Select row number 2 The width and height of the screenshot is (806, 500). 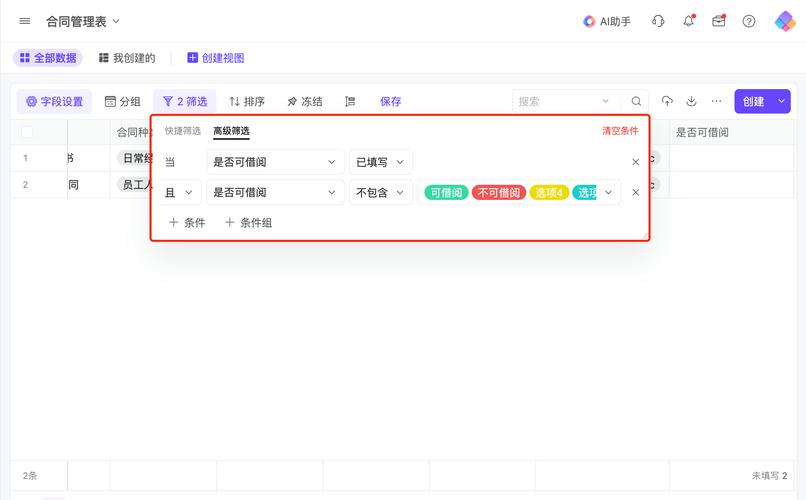tap(25, 184)
